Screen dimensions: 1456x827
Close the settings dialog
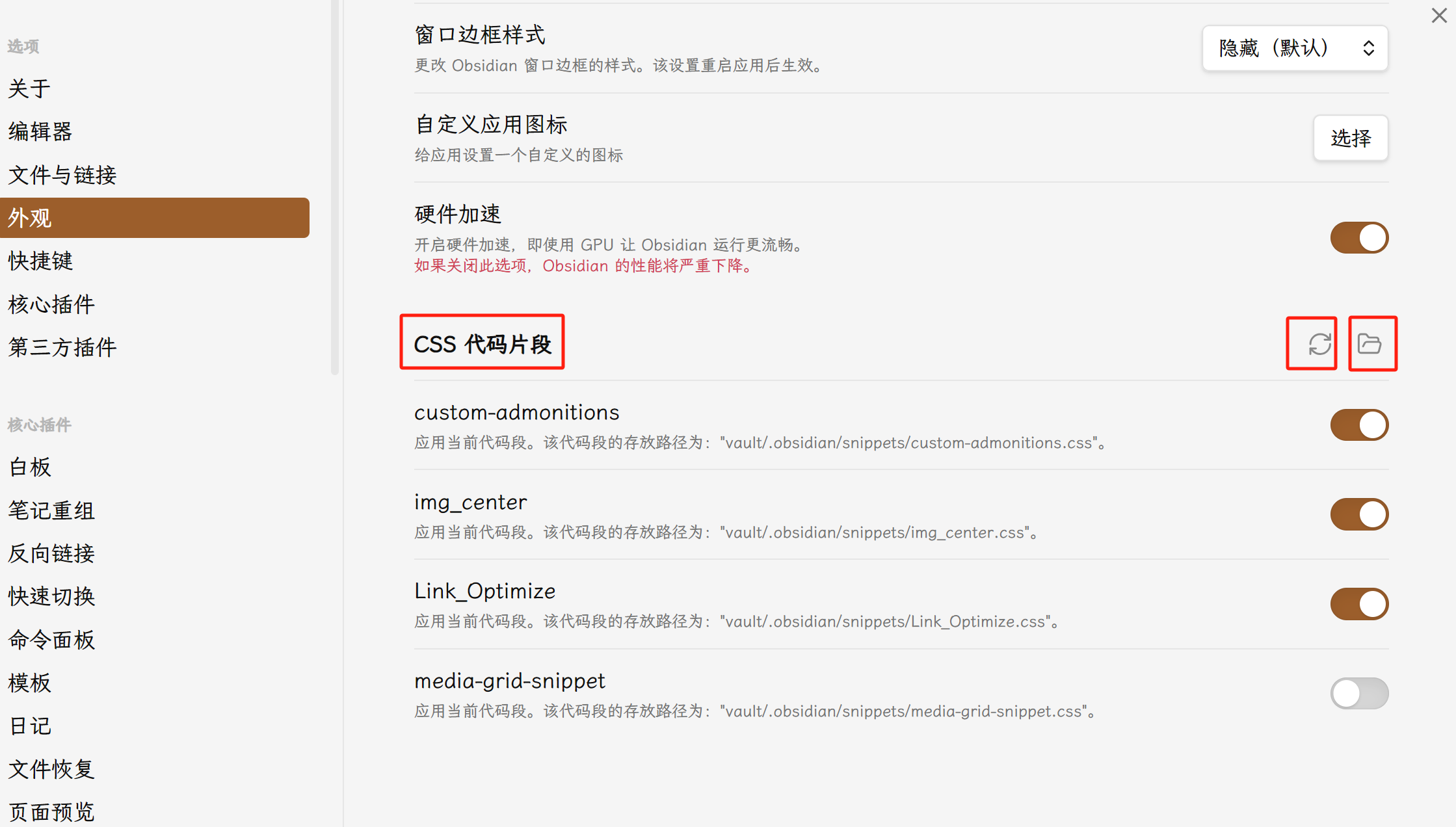pyautogui.click(x=1439, y=16)
